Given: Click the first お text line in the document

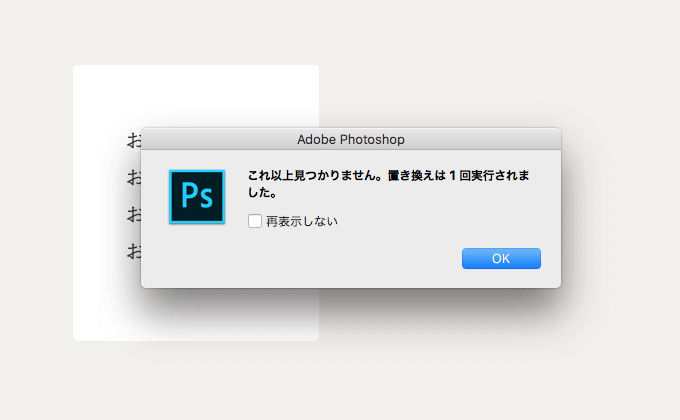Looking at the screenshot, I should point(134,140).
